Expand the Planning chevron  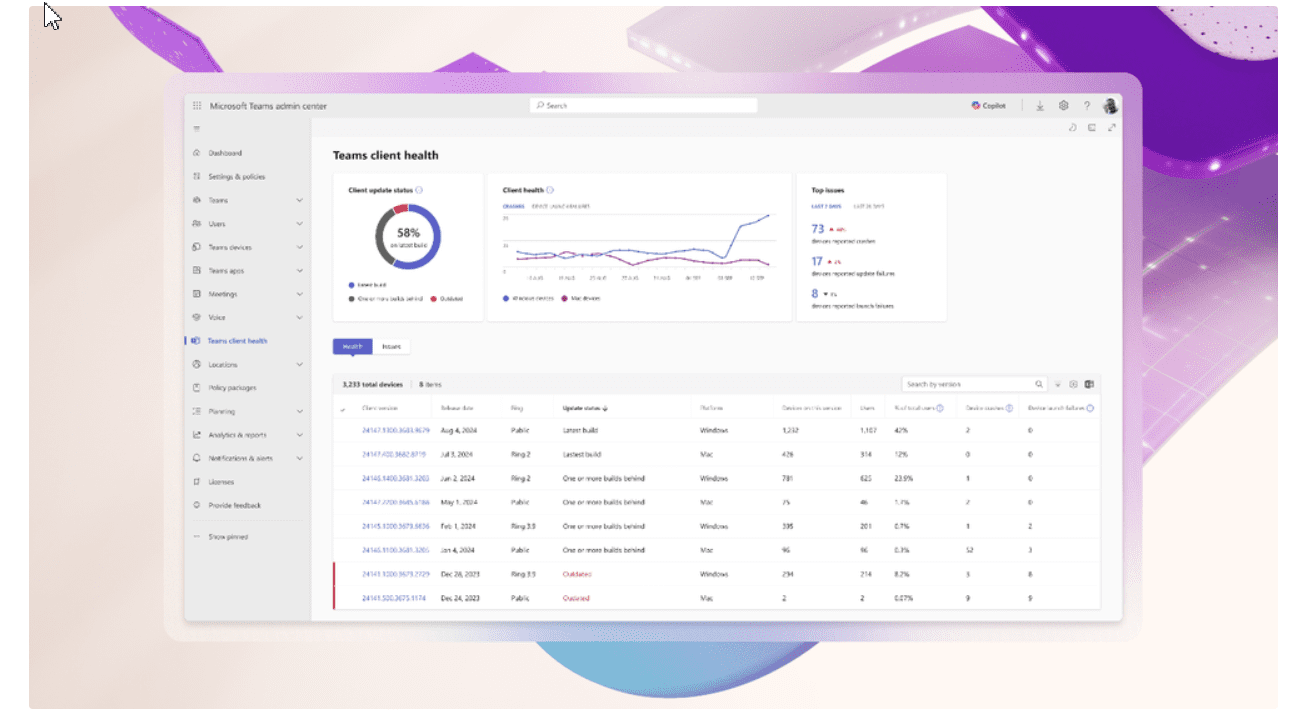(x=300, y=411)
